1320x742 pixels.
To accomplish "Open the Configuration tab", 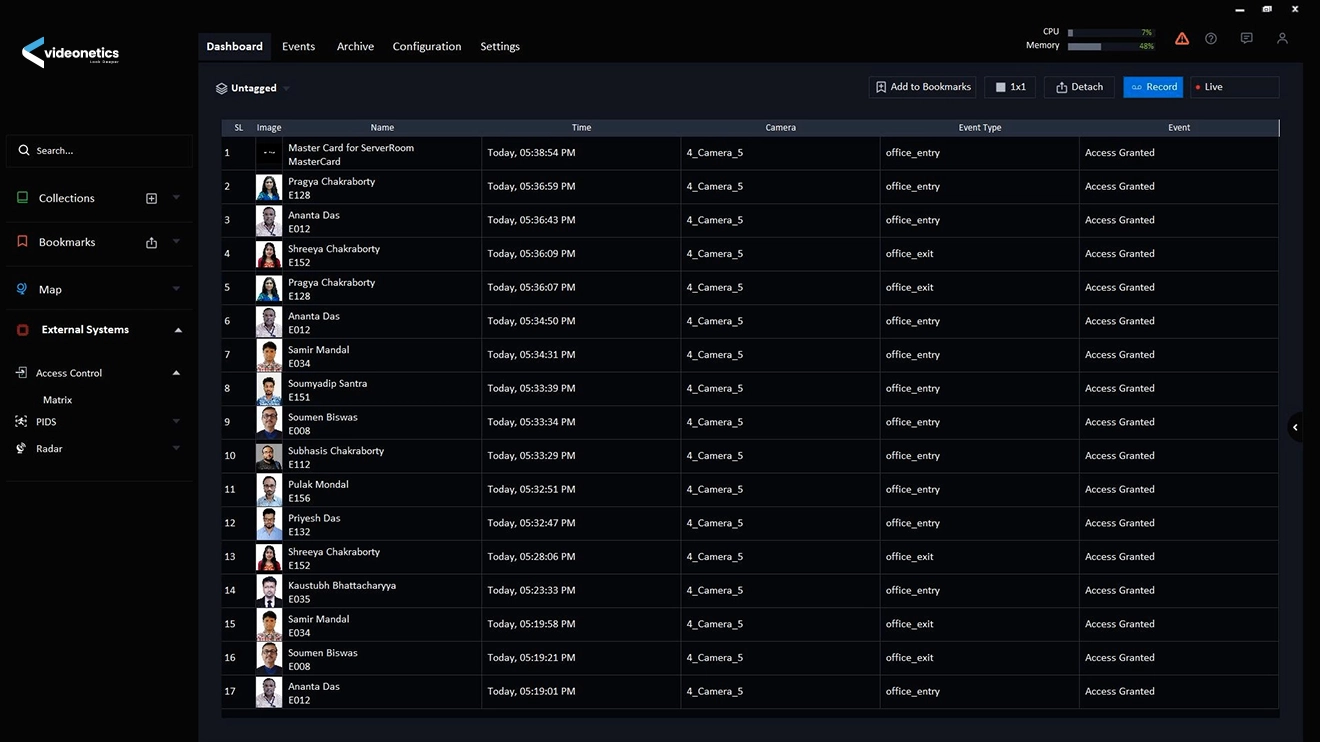I will [x=426, y=46].
